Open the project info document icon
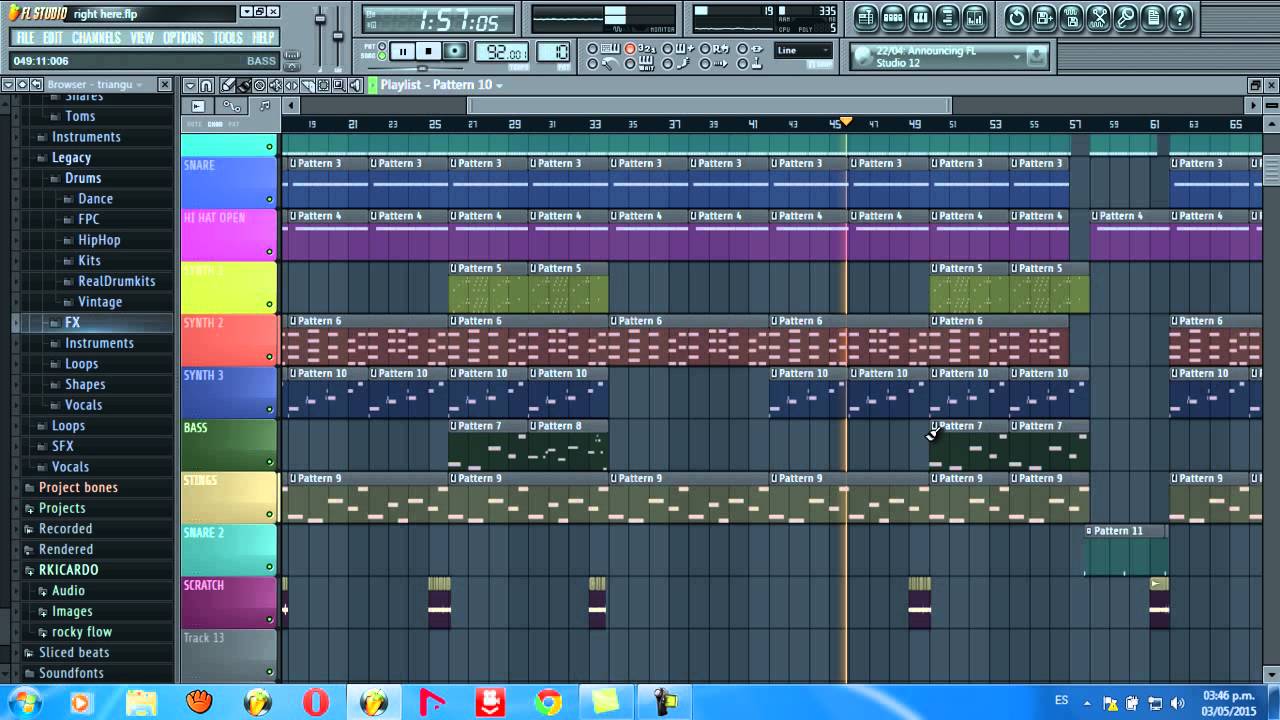 1153,17
